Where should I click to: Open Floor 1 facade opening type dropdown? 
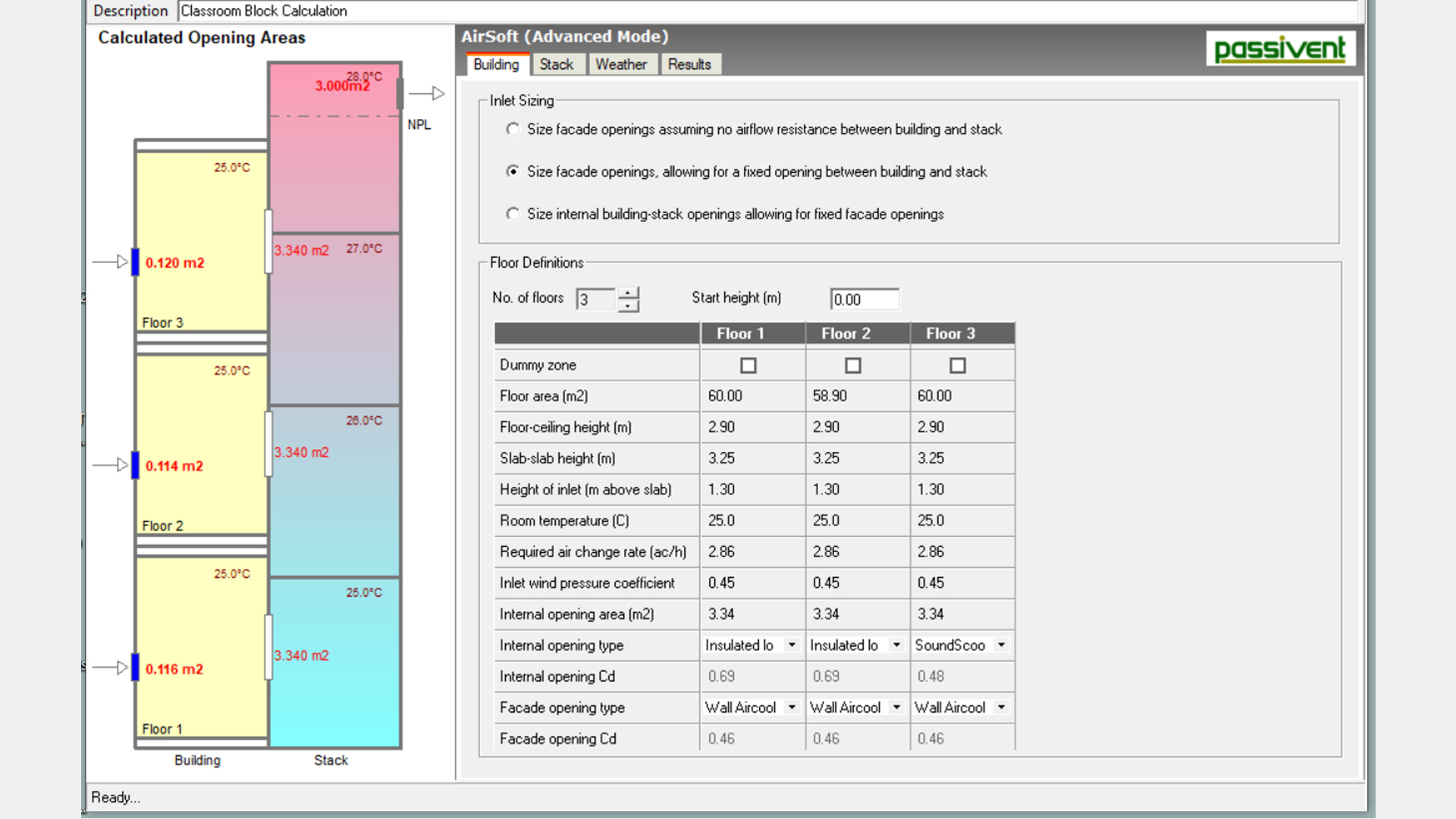pos(792,707)
